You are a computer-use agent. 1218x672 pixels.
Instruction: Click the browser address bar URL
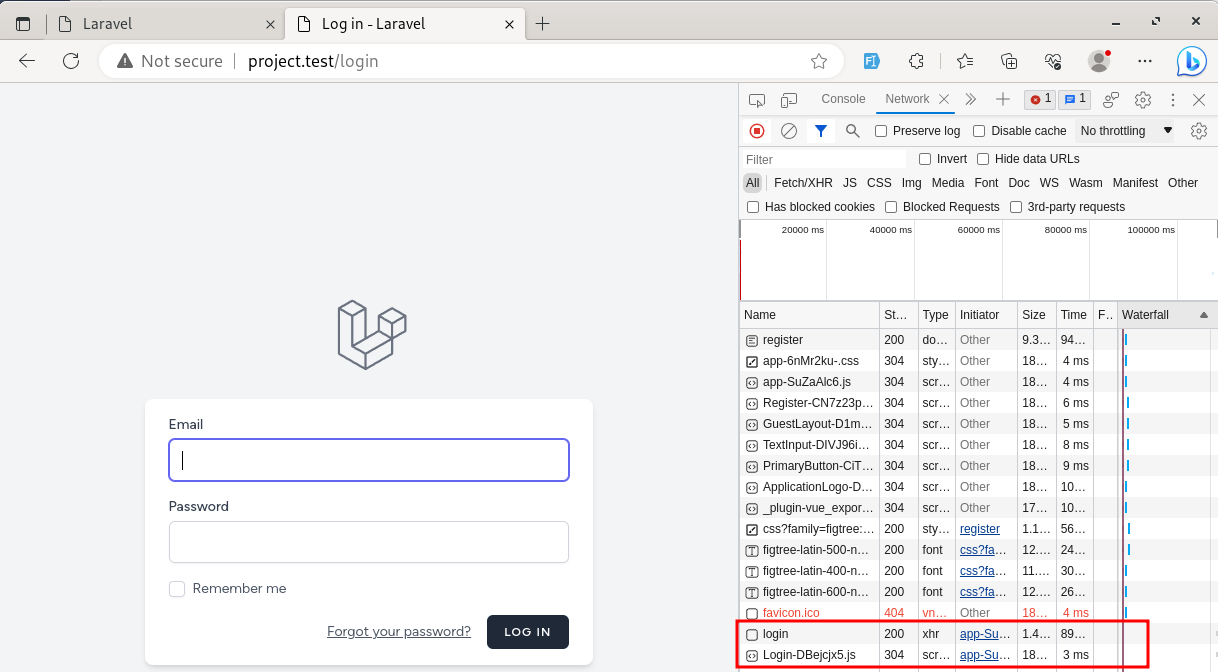click(313, 61)
